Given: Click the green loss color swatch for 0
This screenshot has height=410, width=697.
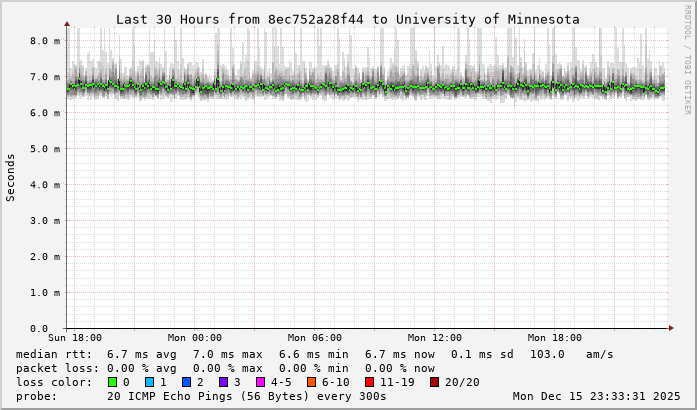Looking at the screenshot, I should [x=112, y=382].
